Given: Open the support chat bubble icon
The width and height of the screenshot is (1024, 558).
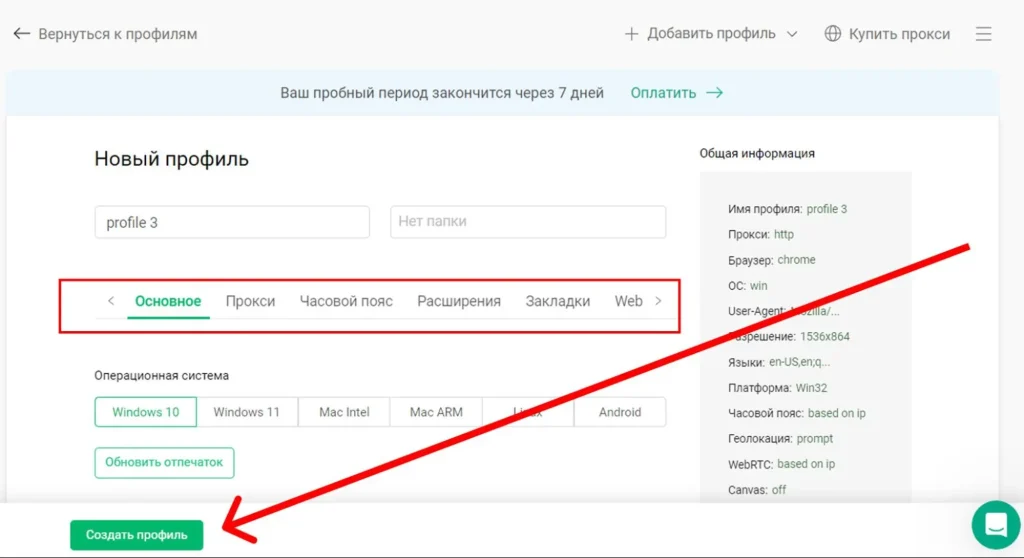Looking at the screenshot, I should coord(996,525).
